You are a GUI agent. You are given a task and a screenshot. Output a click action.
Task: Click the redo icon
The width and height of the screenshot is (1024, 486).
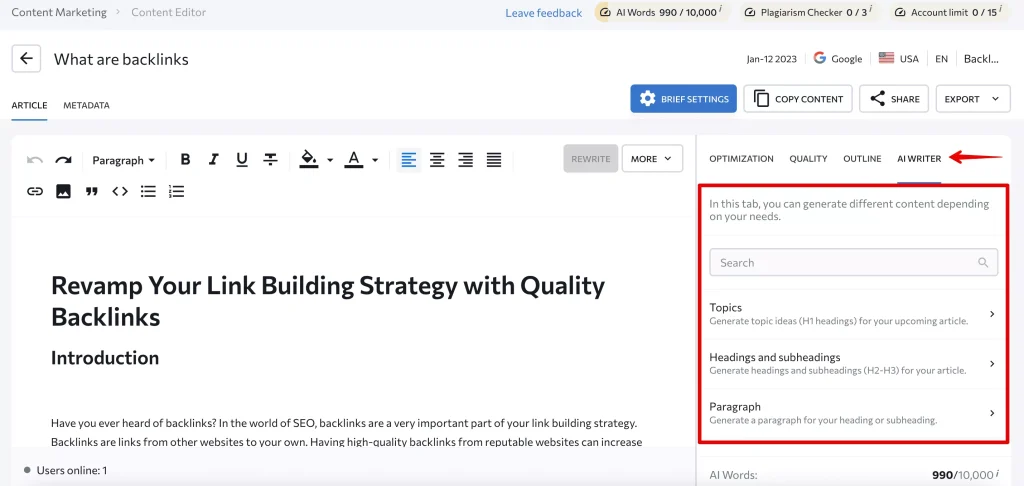click(x=63, y=160)
